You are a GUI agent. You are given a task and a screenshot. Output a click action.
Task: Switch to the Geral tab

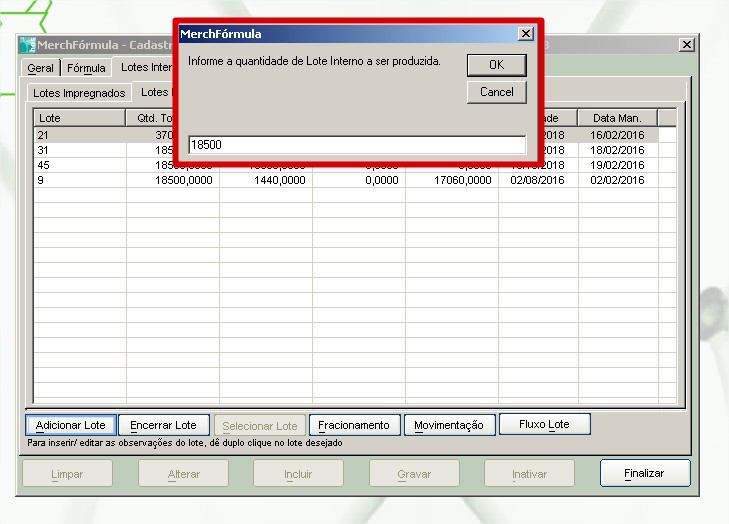[41, 68]
